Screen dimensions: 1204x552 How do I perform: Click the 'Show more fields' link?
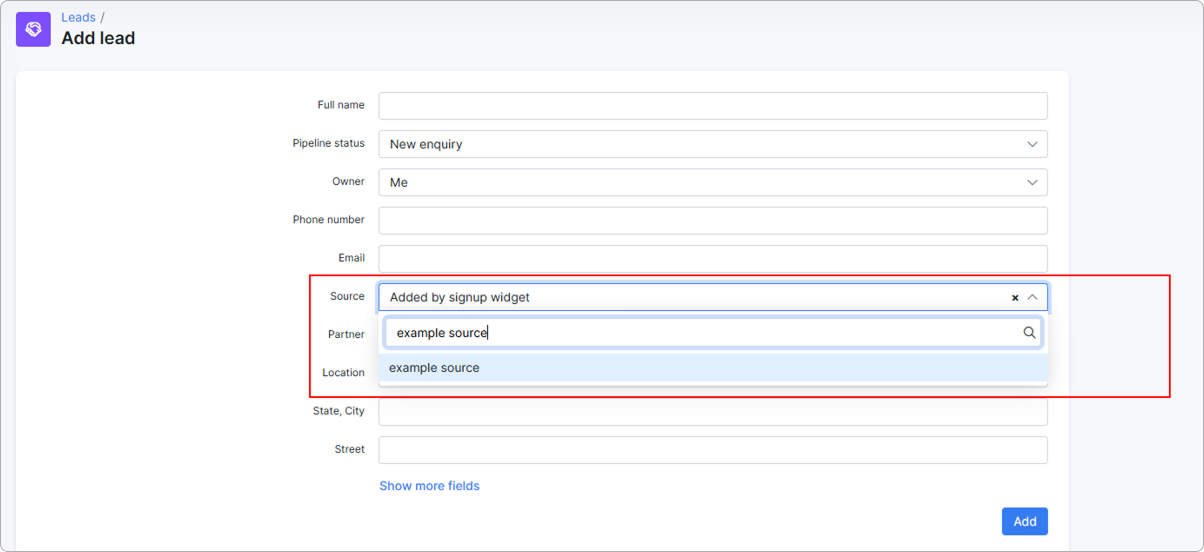(429, 486)
